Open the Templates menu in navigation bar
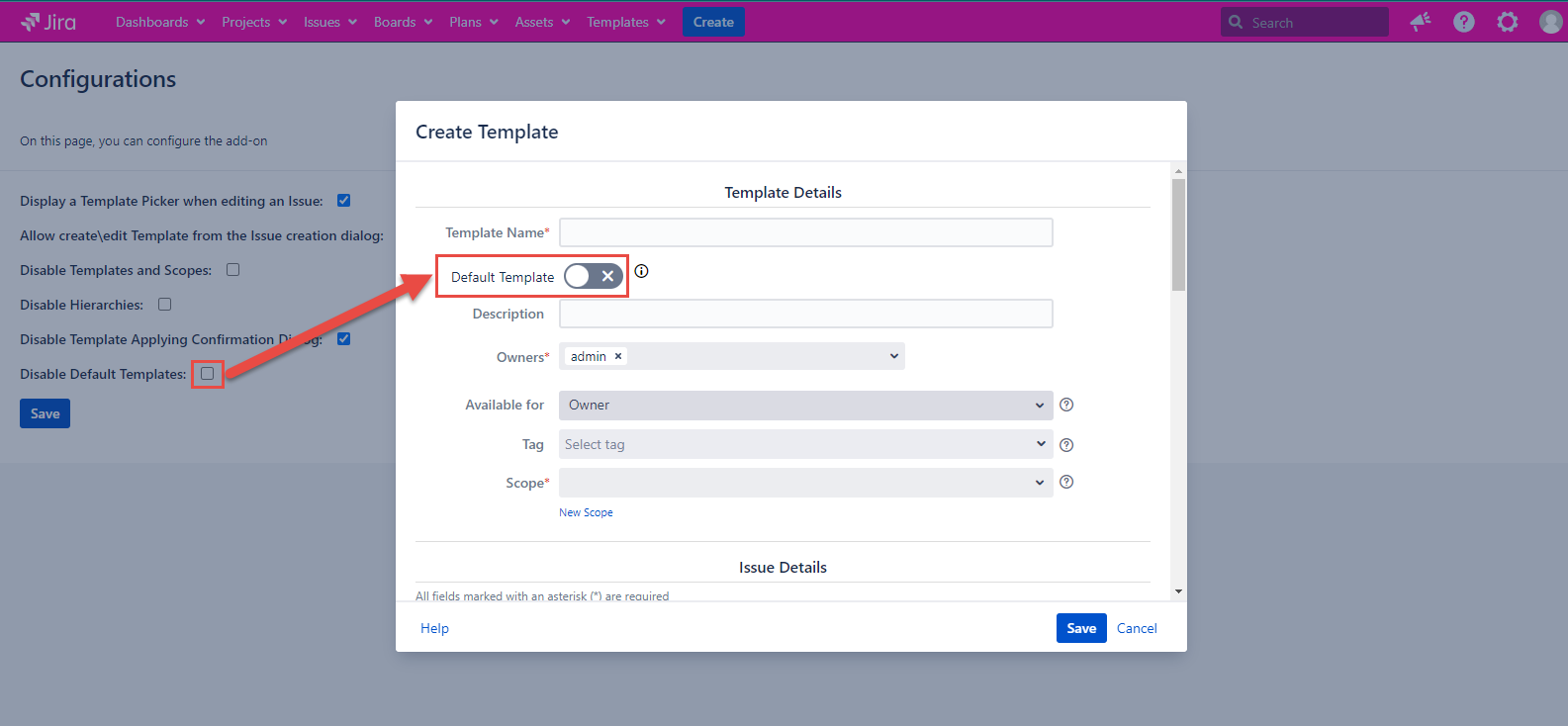 tap(625, 22)
